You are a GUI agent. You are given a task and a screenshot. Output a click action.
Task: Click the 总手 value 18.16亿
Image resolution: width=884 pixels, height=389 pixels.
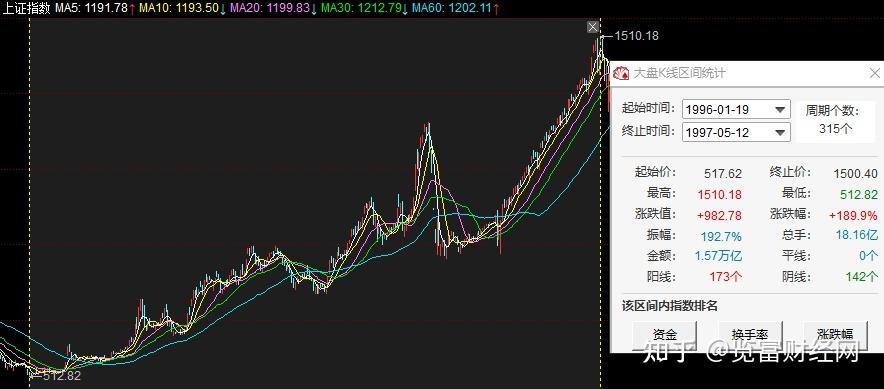point(856,235)
